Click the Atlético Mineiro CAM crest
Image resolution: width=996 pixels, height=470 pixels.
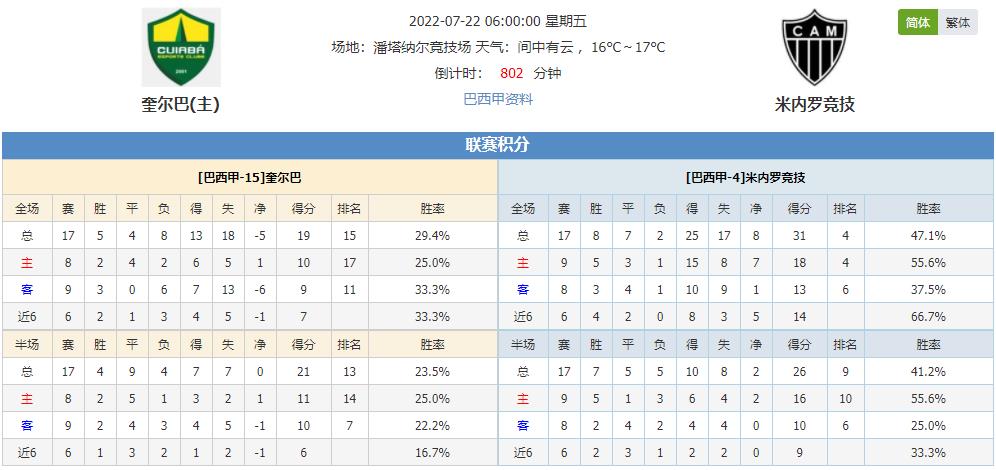814,47
